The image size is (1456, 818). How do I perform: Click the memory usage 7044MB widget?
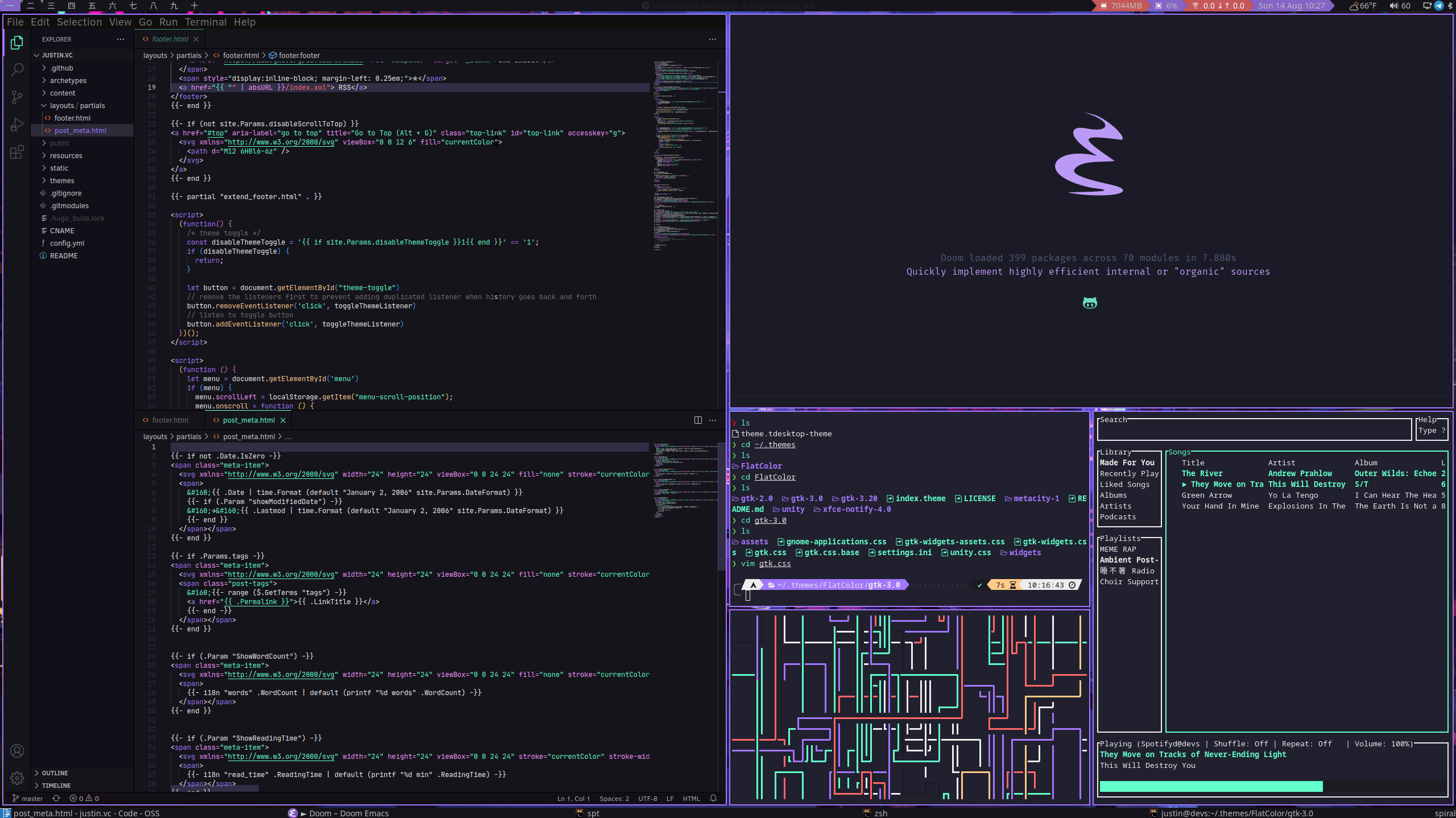[x=1121, y=6]
